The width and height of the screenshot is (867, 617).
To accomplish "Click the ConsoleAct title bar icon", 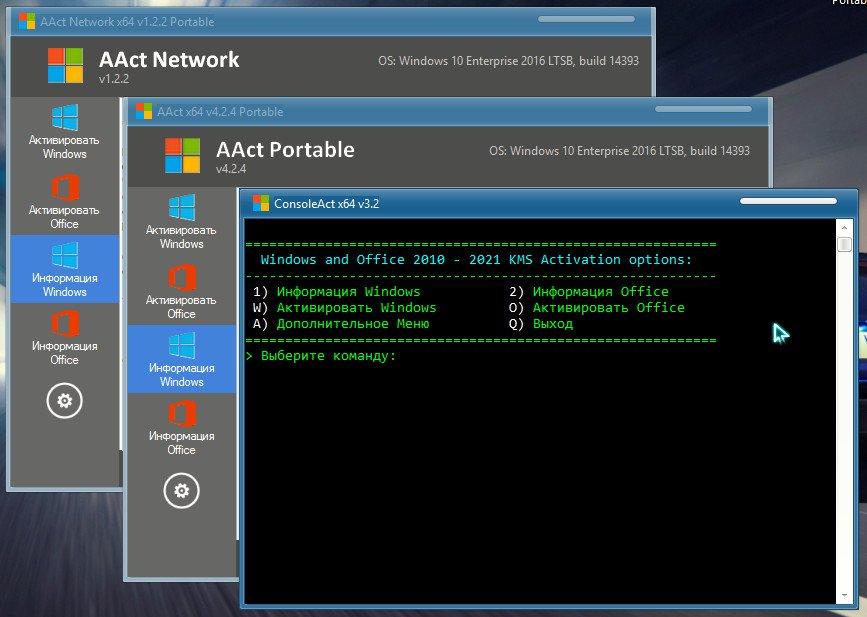I will point(261,203).
